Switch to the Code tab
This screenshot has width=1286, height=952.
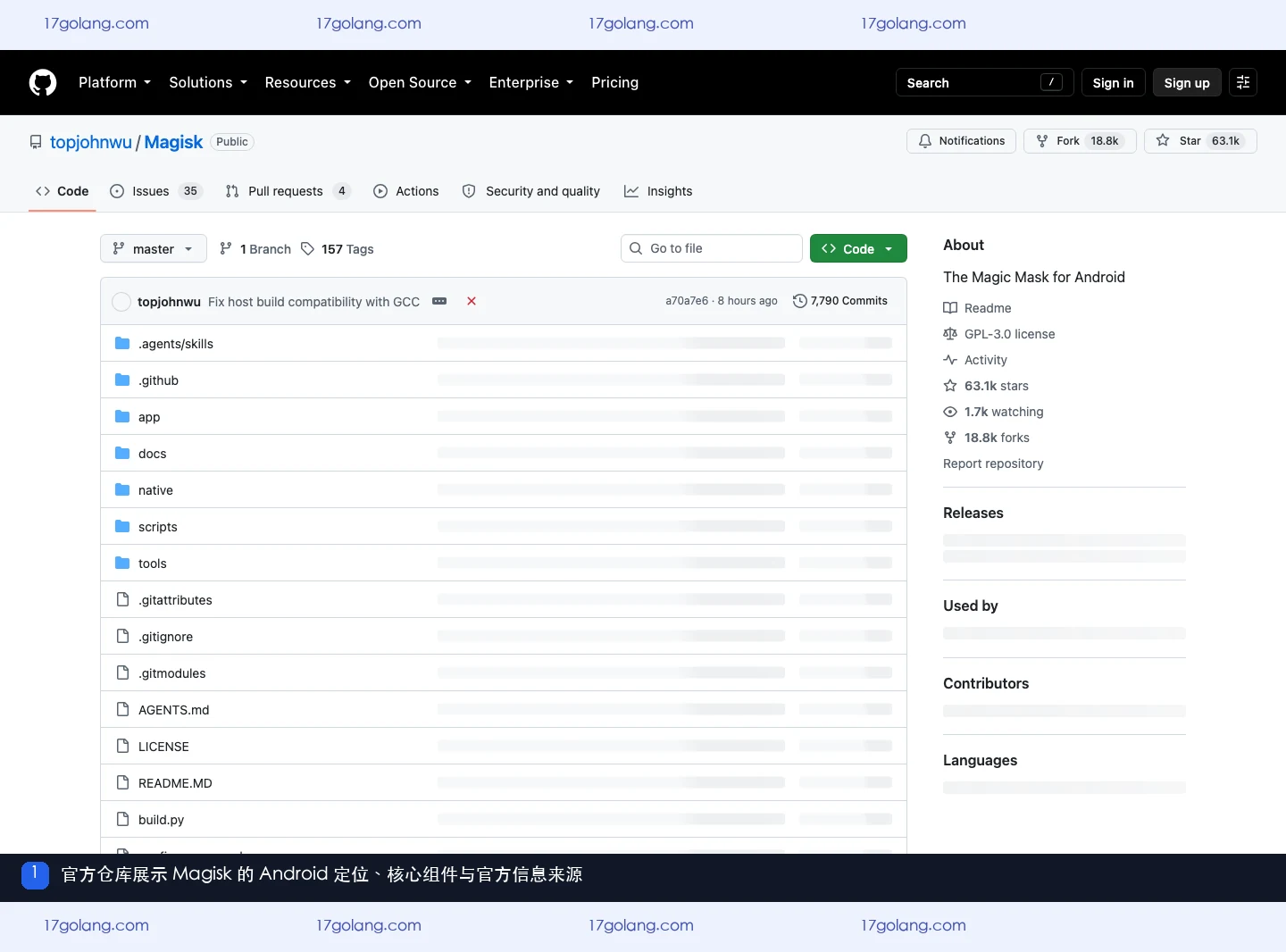[62, 191]
